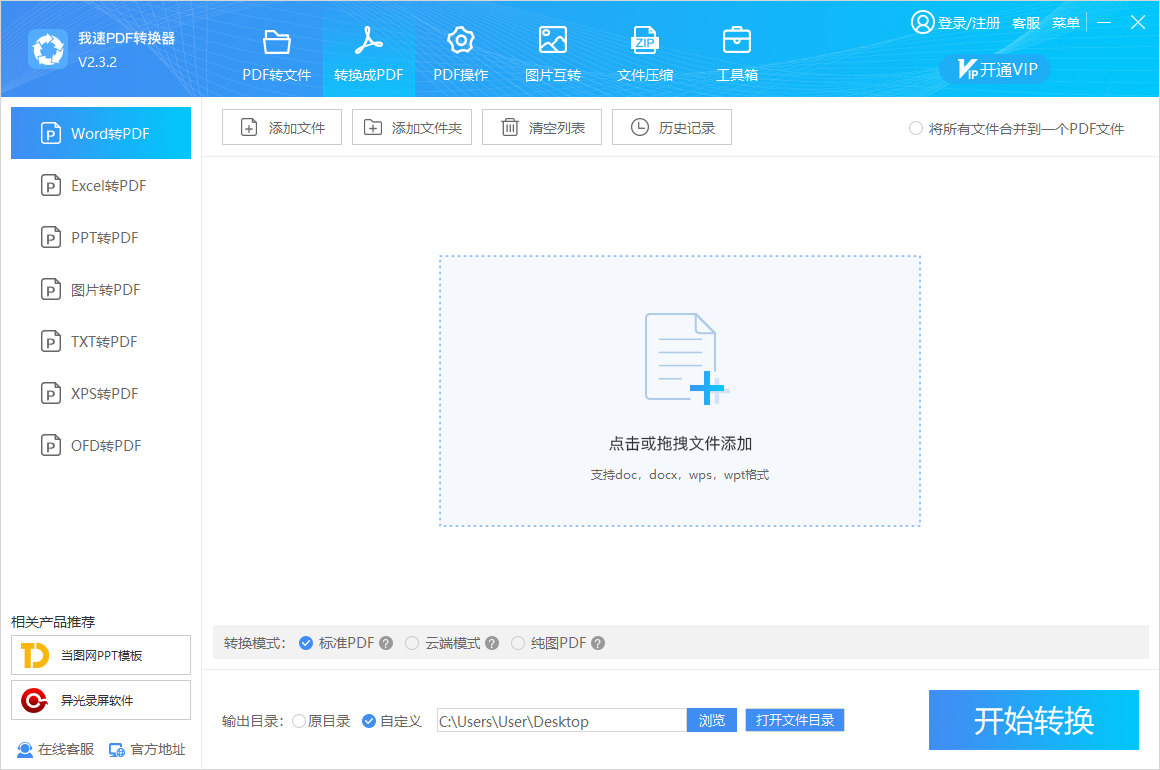
Task: Click the file drop area to add files
Action: click(679, 390)
